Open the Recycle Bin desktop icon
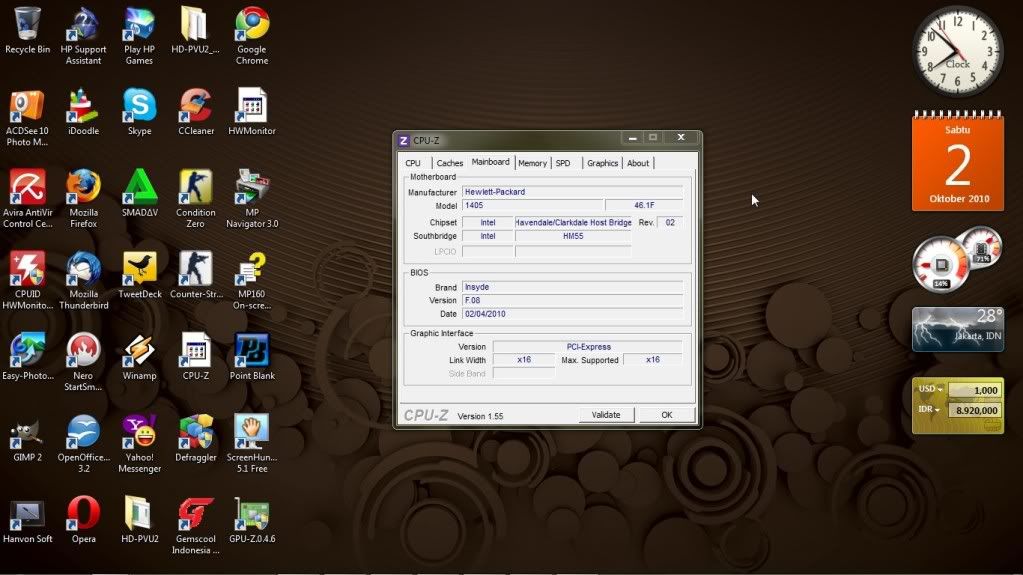The image size is (1023, 575). click(x=27, y=30)
